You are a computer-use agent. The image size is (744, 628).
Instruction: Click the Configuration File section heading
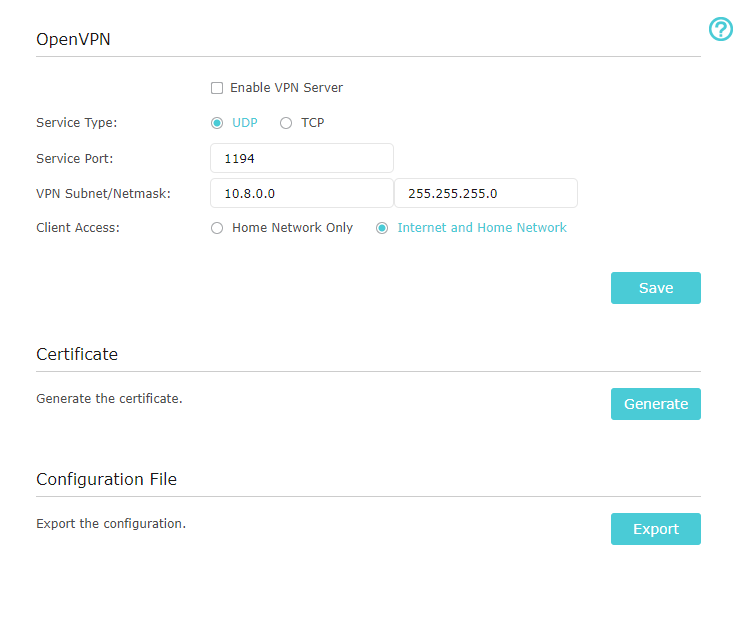click(106, 479)
